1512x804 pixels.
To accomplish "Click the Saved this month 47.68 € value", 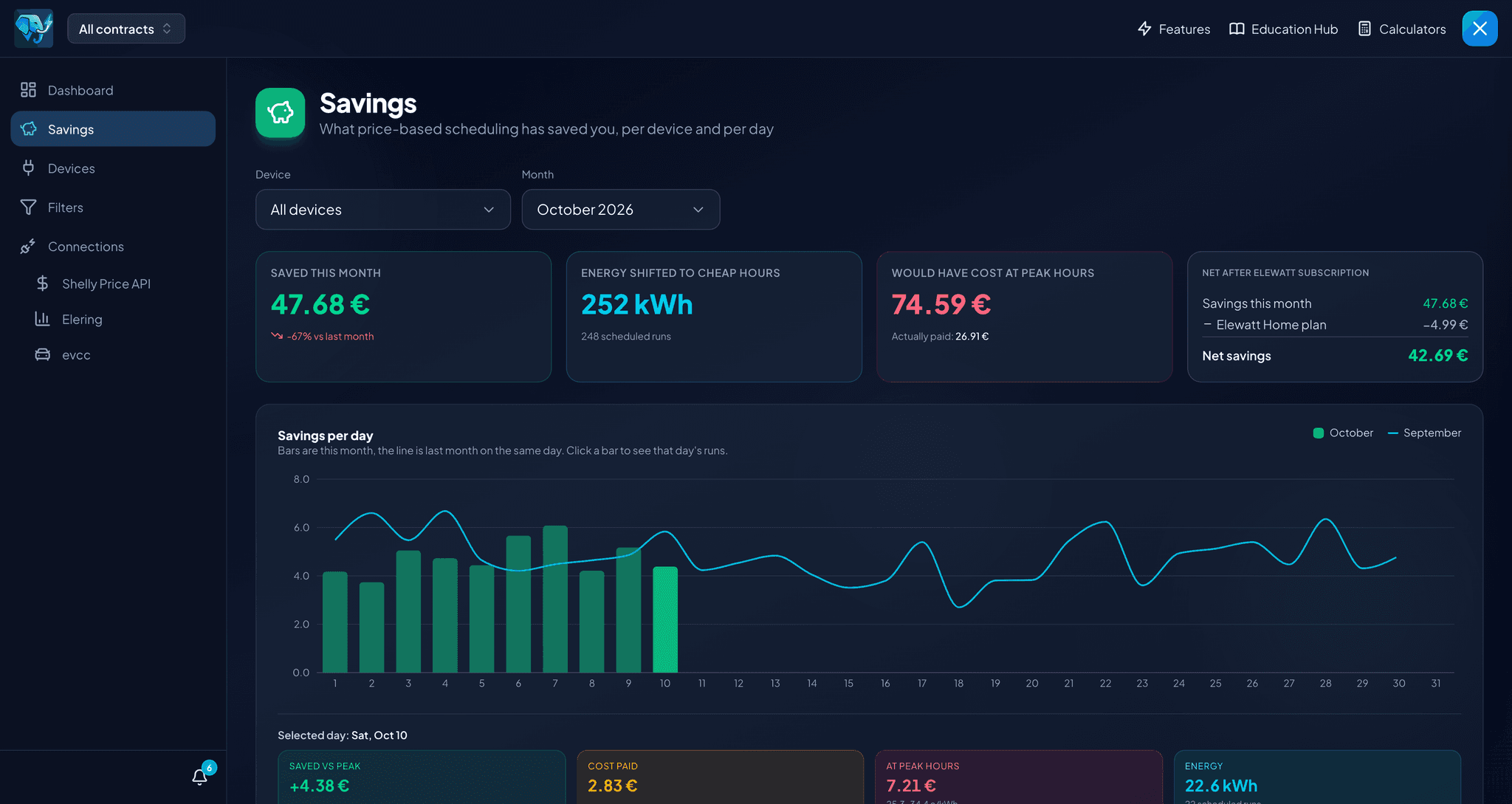I will pos(320,304).
